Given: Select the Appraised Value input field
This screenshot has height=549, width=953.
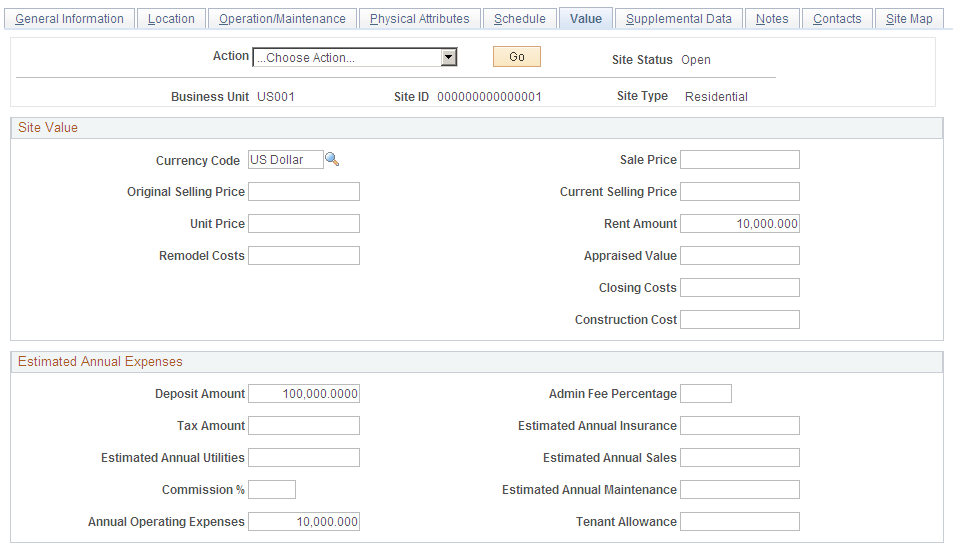Looking at the screenshot, I should click(740, 255).
